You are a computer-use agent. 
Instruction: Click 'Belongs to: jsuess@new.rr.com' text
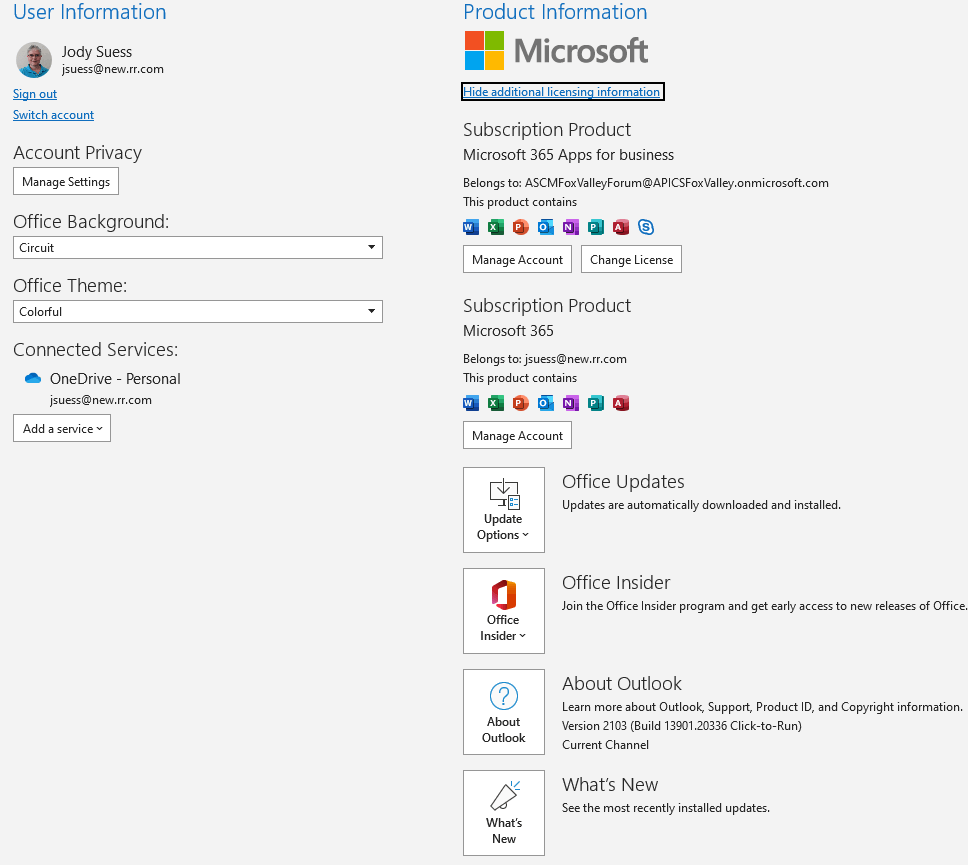[544, 359]
